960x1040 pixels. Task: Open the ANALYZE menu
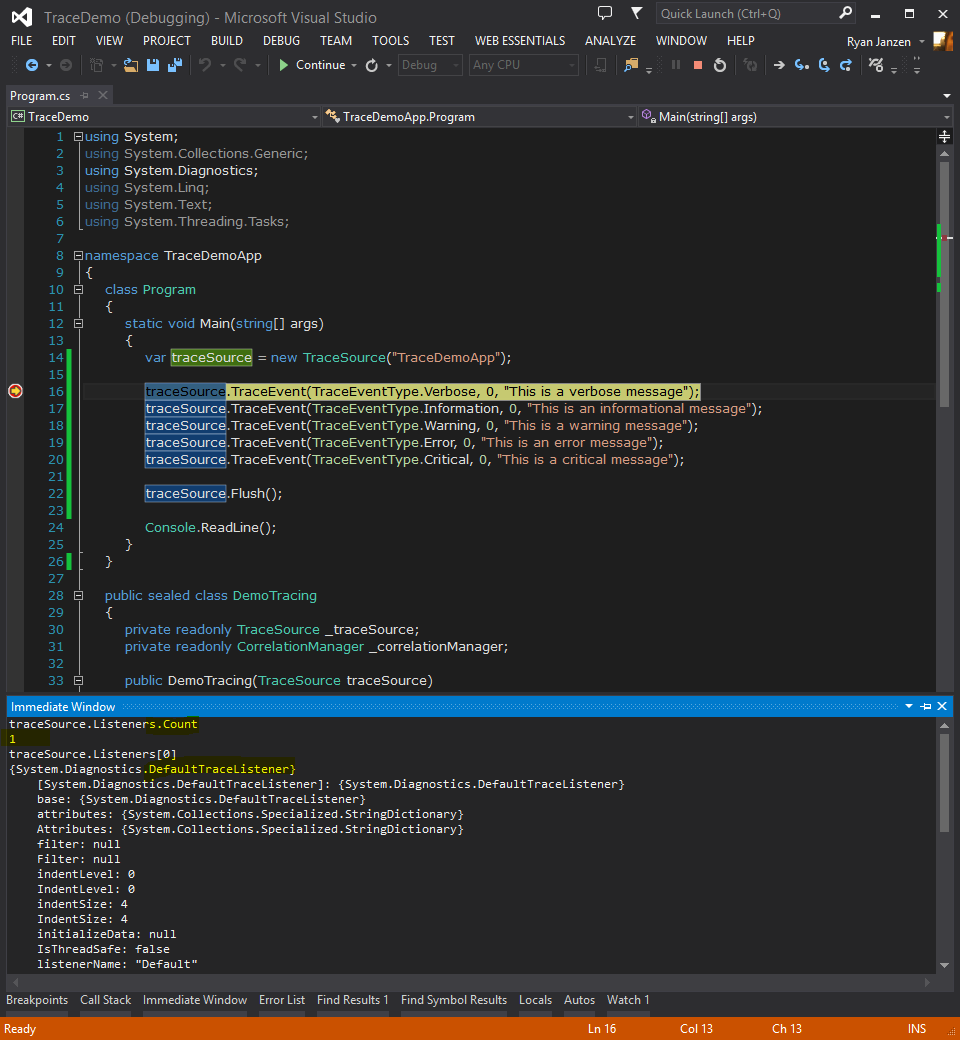tap(610, 41)
